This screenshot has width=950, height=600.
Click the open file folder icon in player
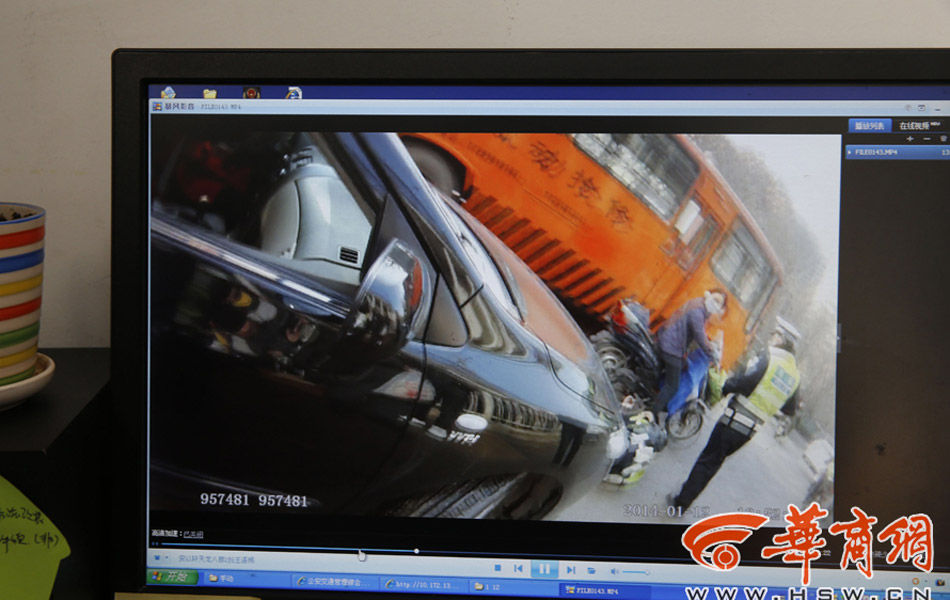click(591, 570)
